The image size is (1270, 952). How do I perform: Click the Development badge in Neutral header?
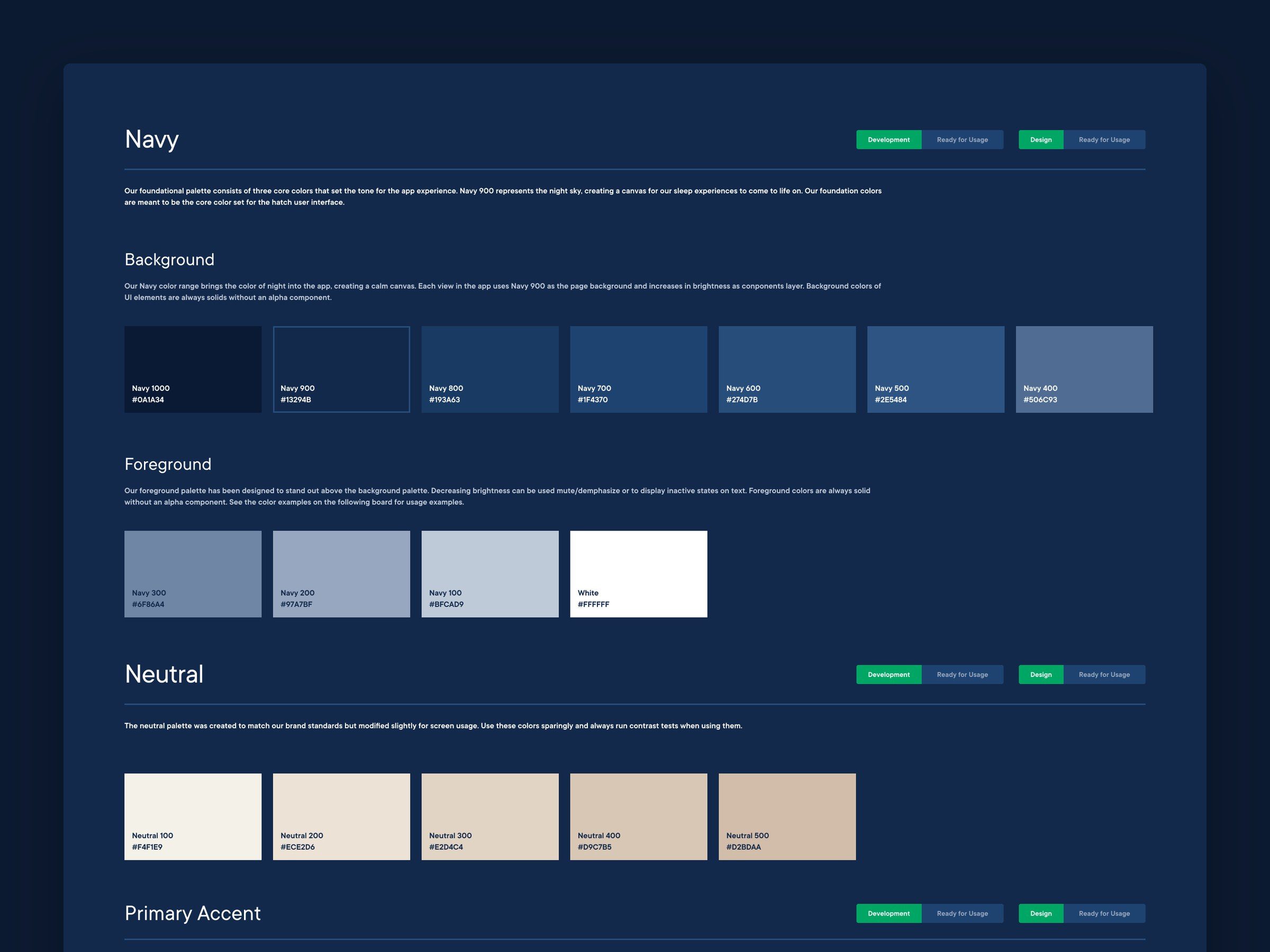click(x=889, y=674)
